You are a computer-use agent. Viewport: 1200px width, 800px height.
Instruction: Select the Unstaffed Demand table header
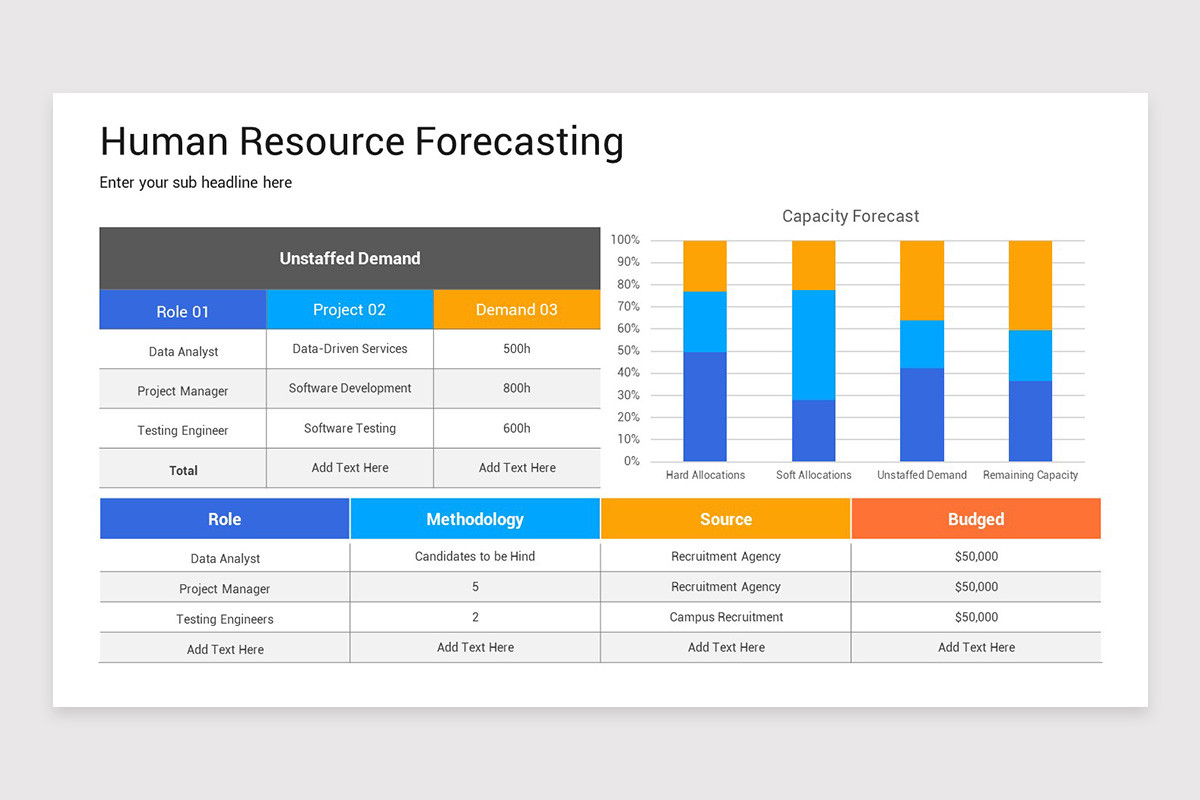click(x=349, y=258)
